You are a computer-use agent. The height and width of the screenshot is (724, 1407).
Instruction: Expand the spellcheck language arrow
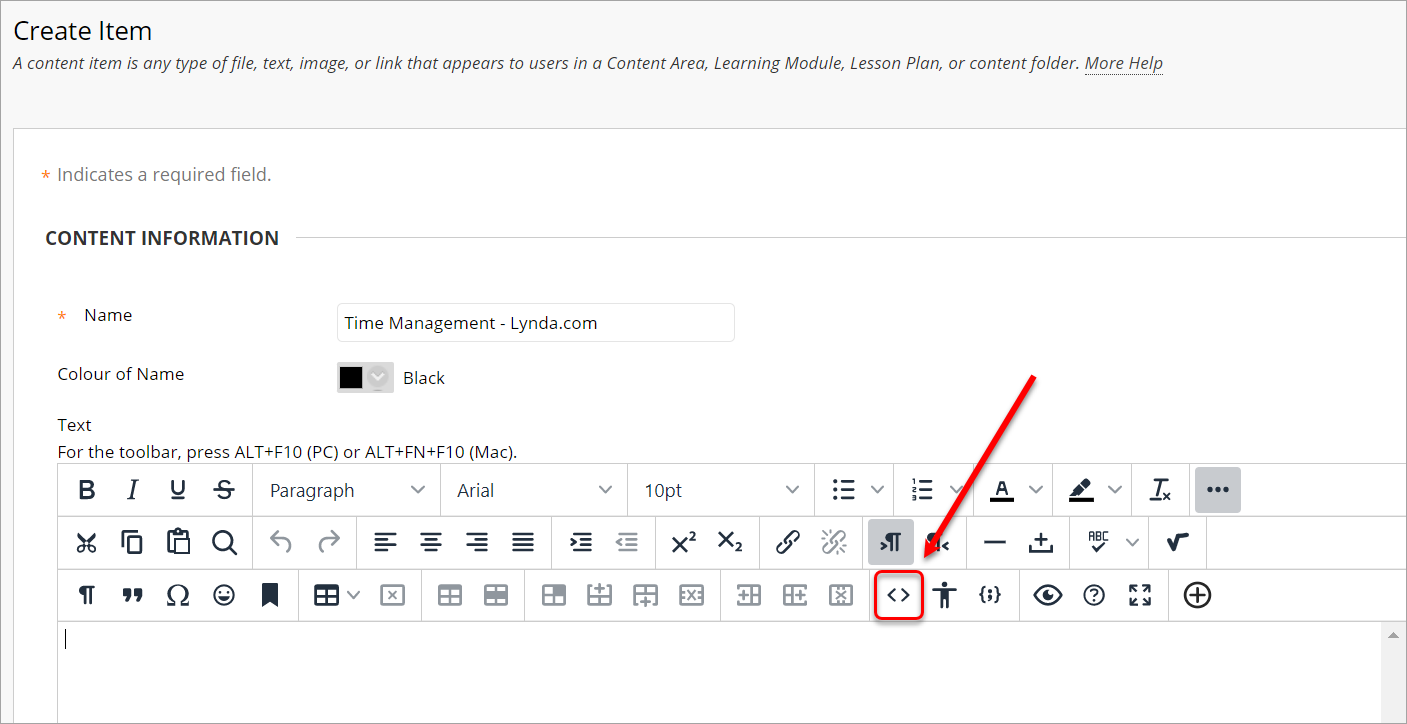pyautogui.click(x=1132, y=542)
